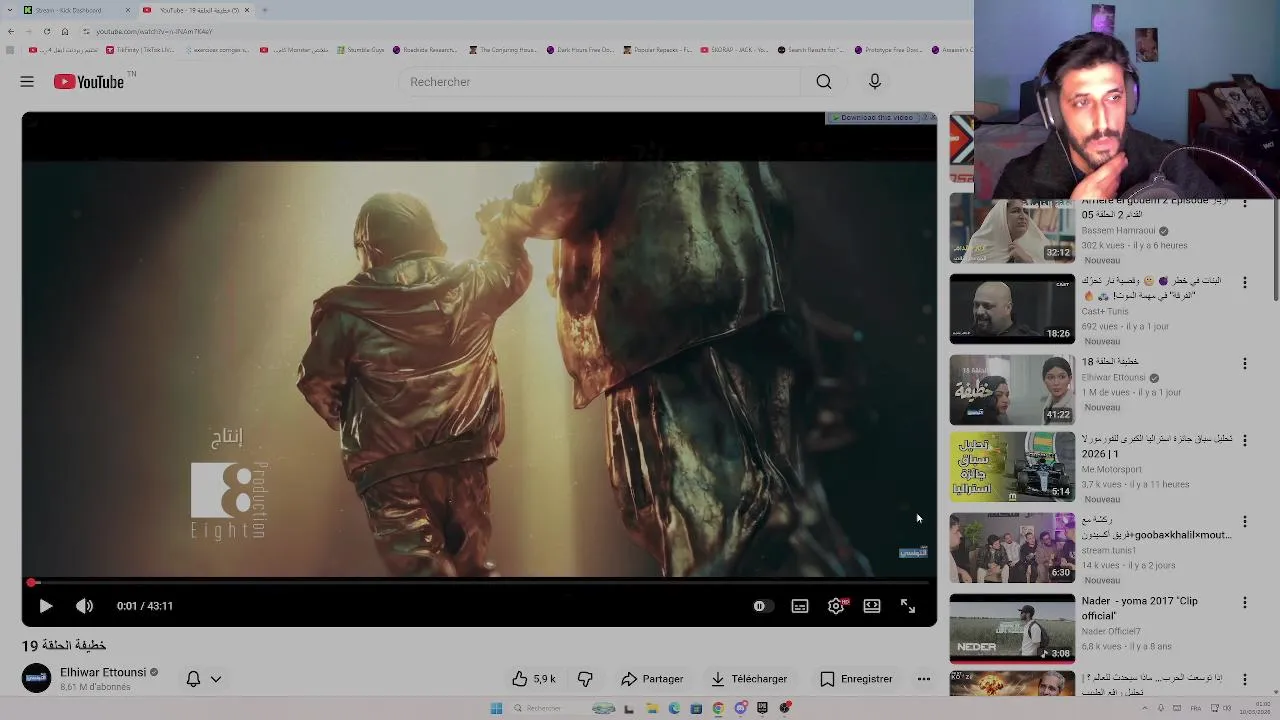Image resolution: width=1280 pixels, height=720 pixels.
Task: Open the YouTube hamburger guide menu
Action: (x=27, y=82)
